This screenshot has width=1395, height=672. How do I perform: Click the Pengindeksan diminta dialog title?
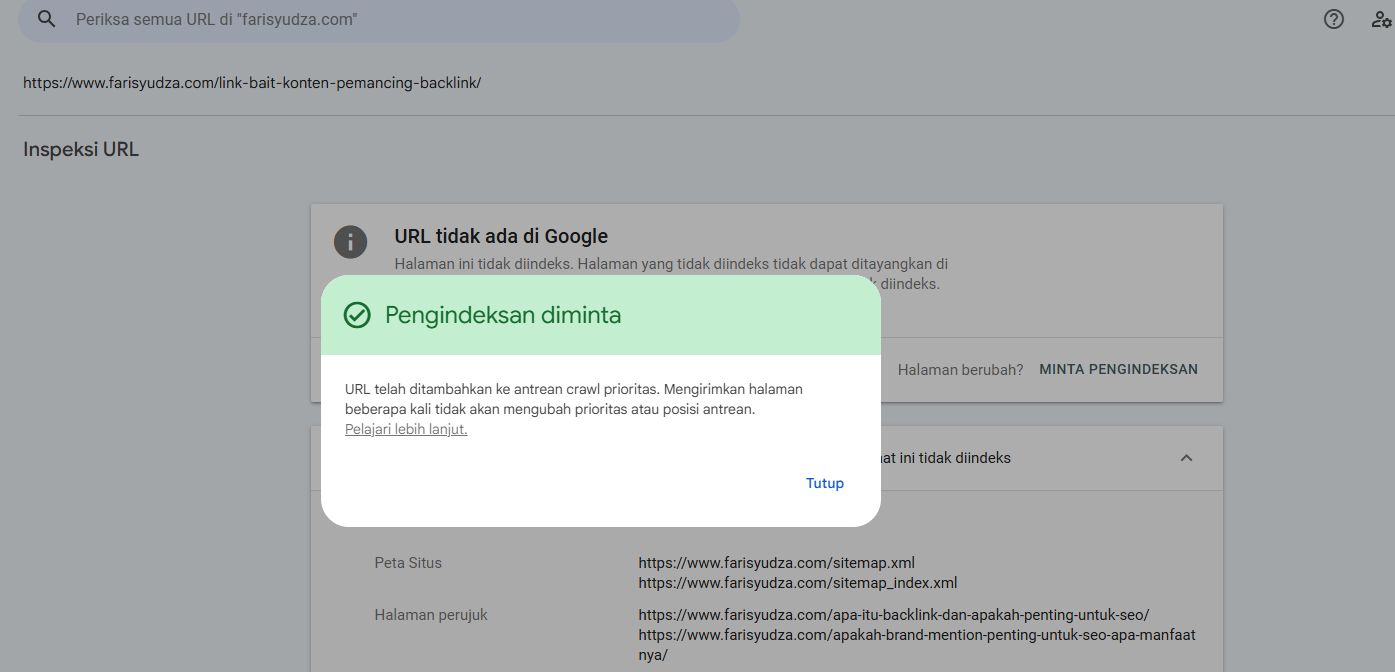(x=503, y=315)
